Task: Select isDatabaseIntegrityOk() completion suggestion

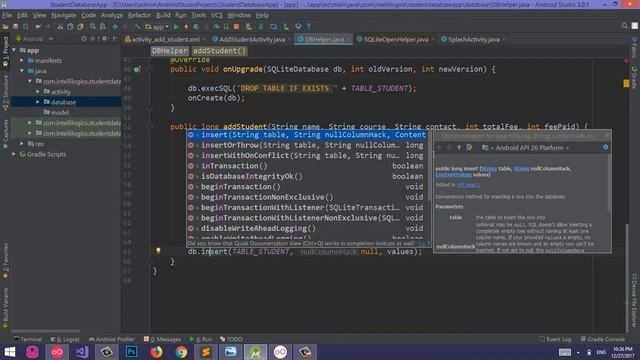Action: click(308, 177)
